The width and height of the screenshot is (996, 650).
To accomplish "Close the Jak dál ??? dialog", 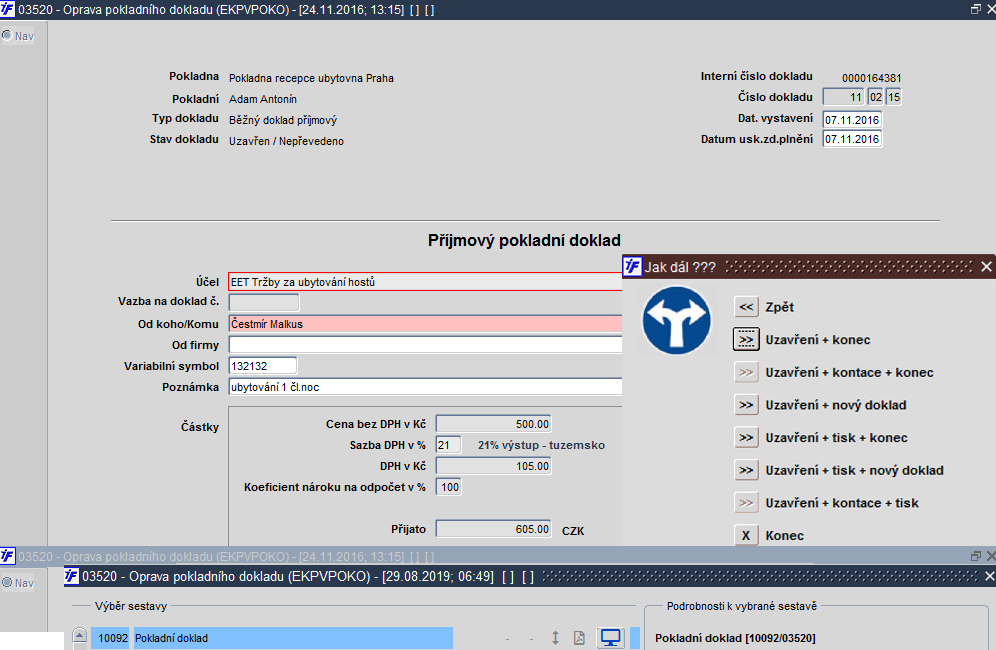I will [986, 267].
